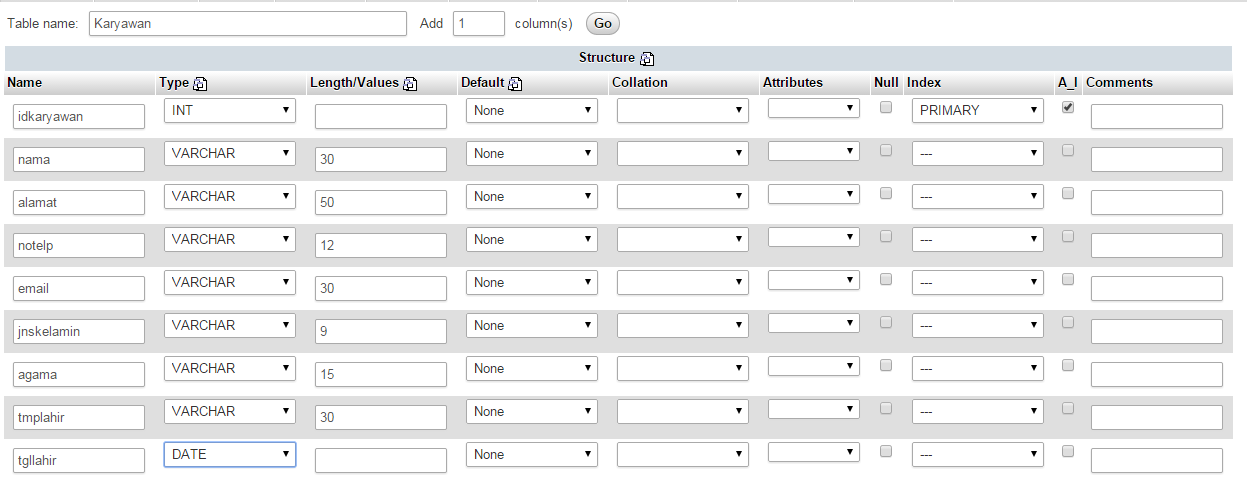Open the help icon beside Type header
1247x490 pixels.
200,84
